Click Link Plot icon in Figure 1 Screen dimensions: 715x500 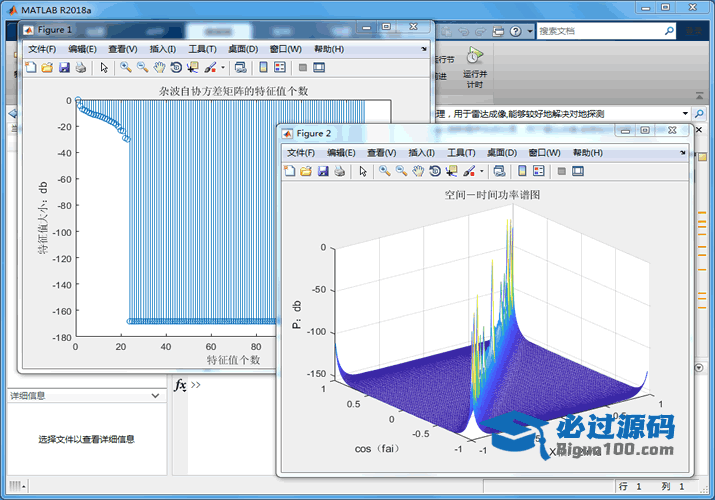[x=240, y=67]
